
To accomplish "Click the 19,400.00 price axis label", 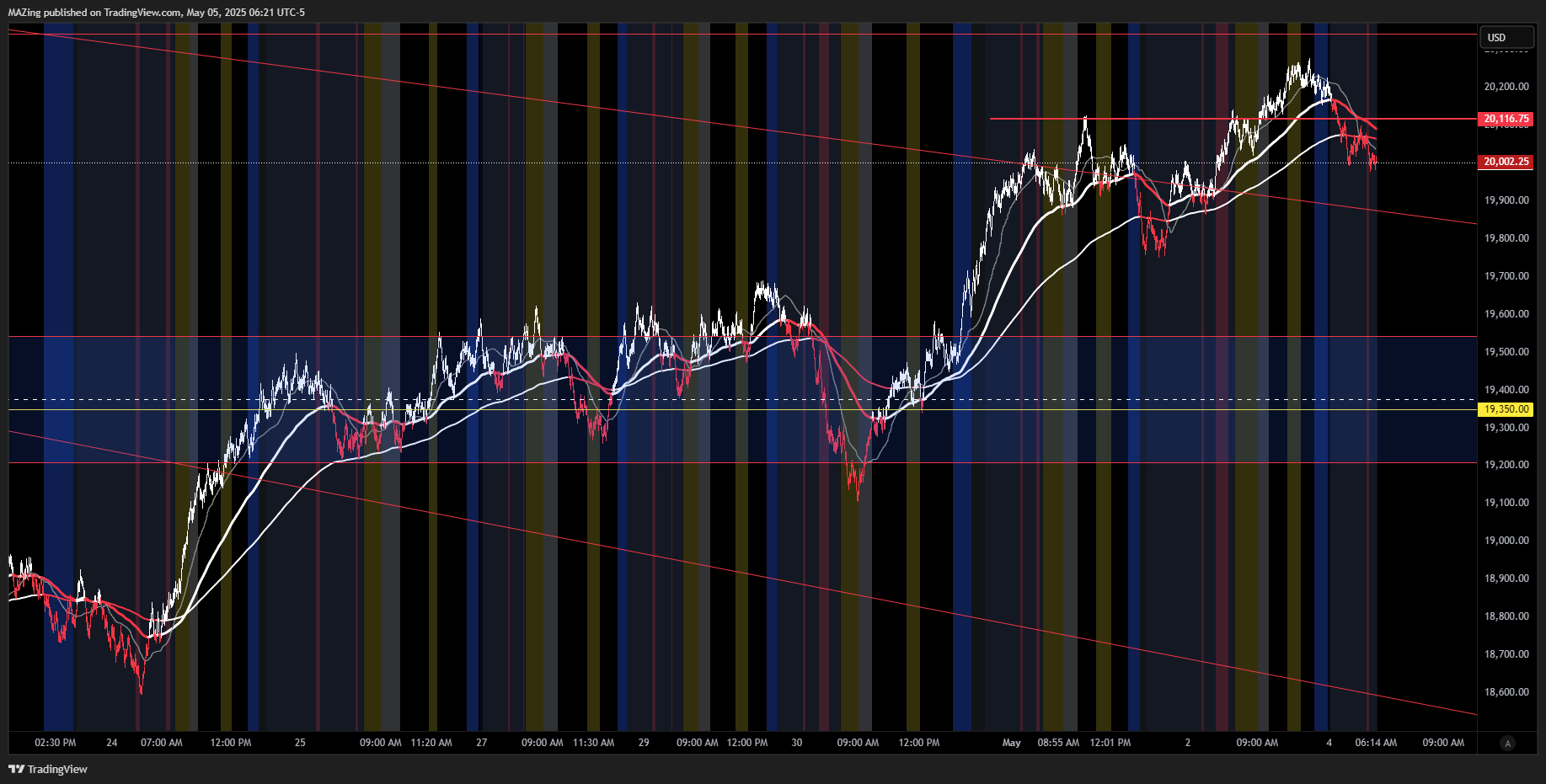I will [1506, 390].
